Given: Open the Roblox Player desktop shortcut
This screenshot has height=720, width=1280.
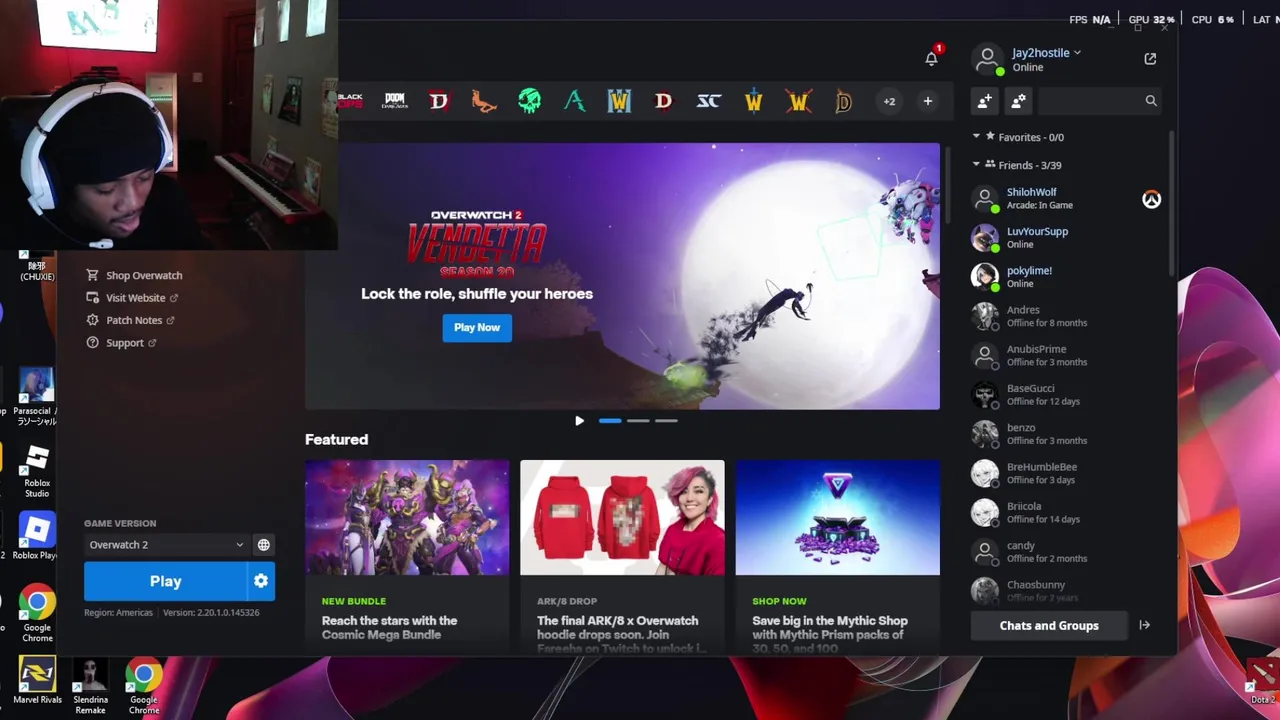Looking at the screenshot, I should [x=36, y=535].
